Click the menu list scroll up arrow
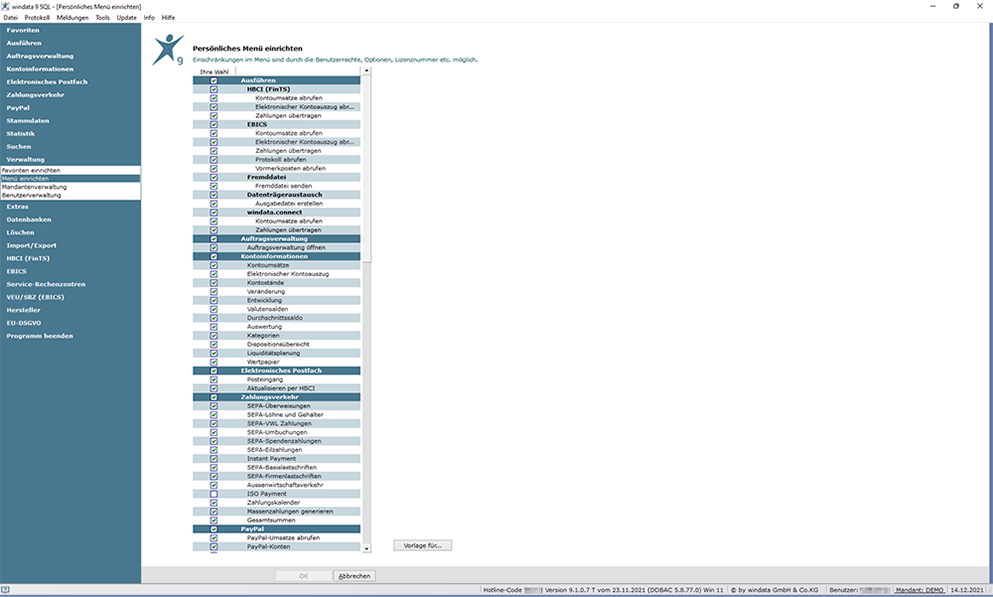This screenshot has width=993, height=597. (367, 71)
